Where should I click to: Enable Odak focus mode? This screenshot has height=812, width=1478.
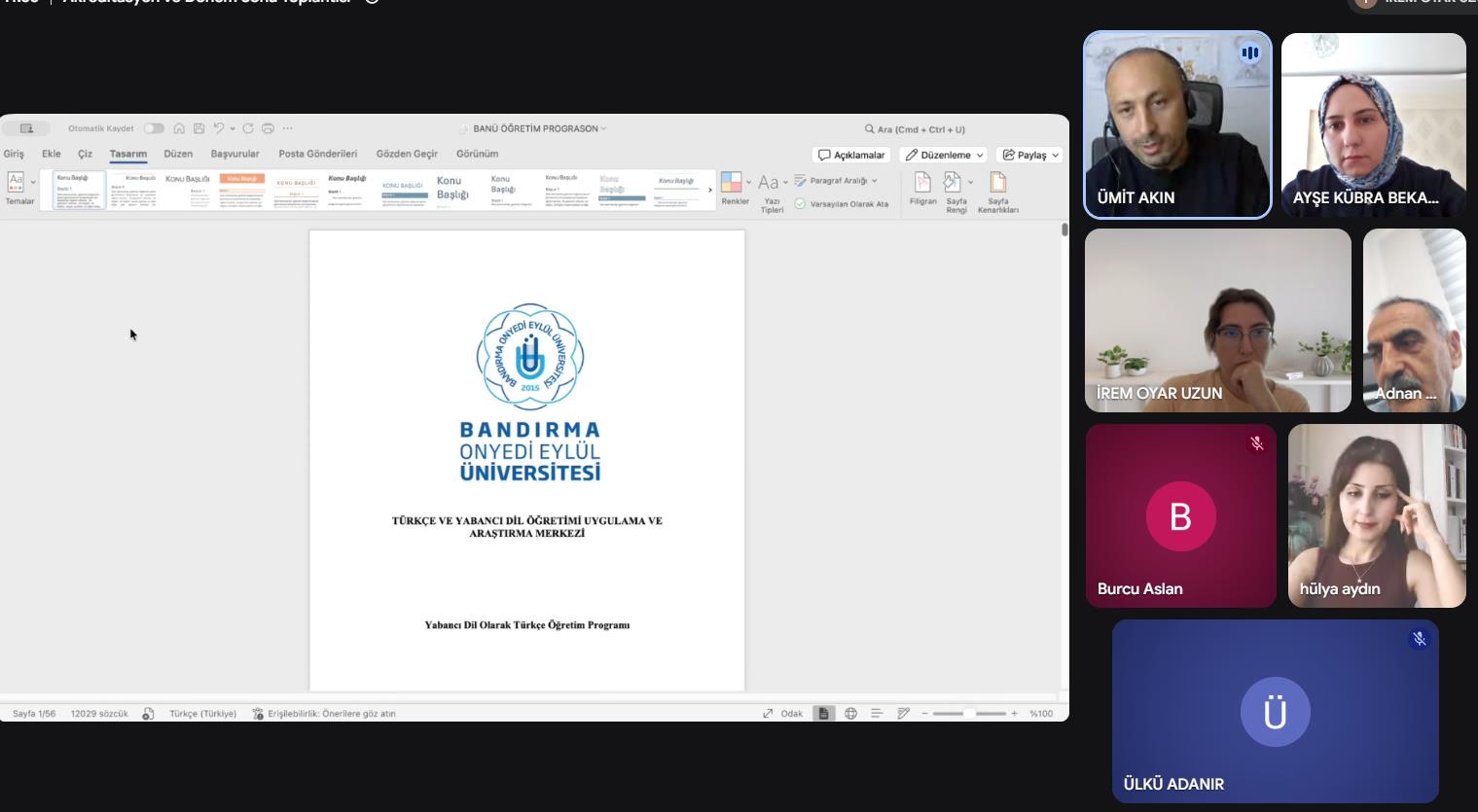tap(783, 714)
